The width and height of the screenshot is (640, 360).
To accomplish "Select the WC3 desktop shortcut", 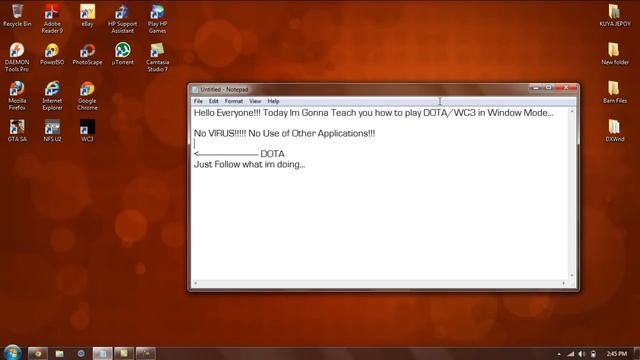I will [87, 130].
